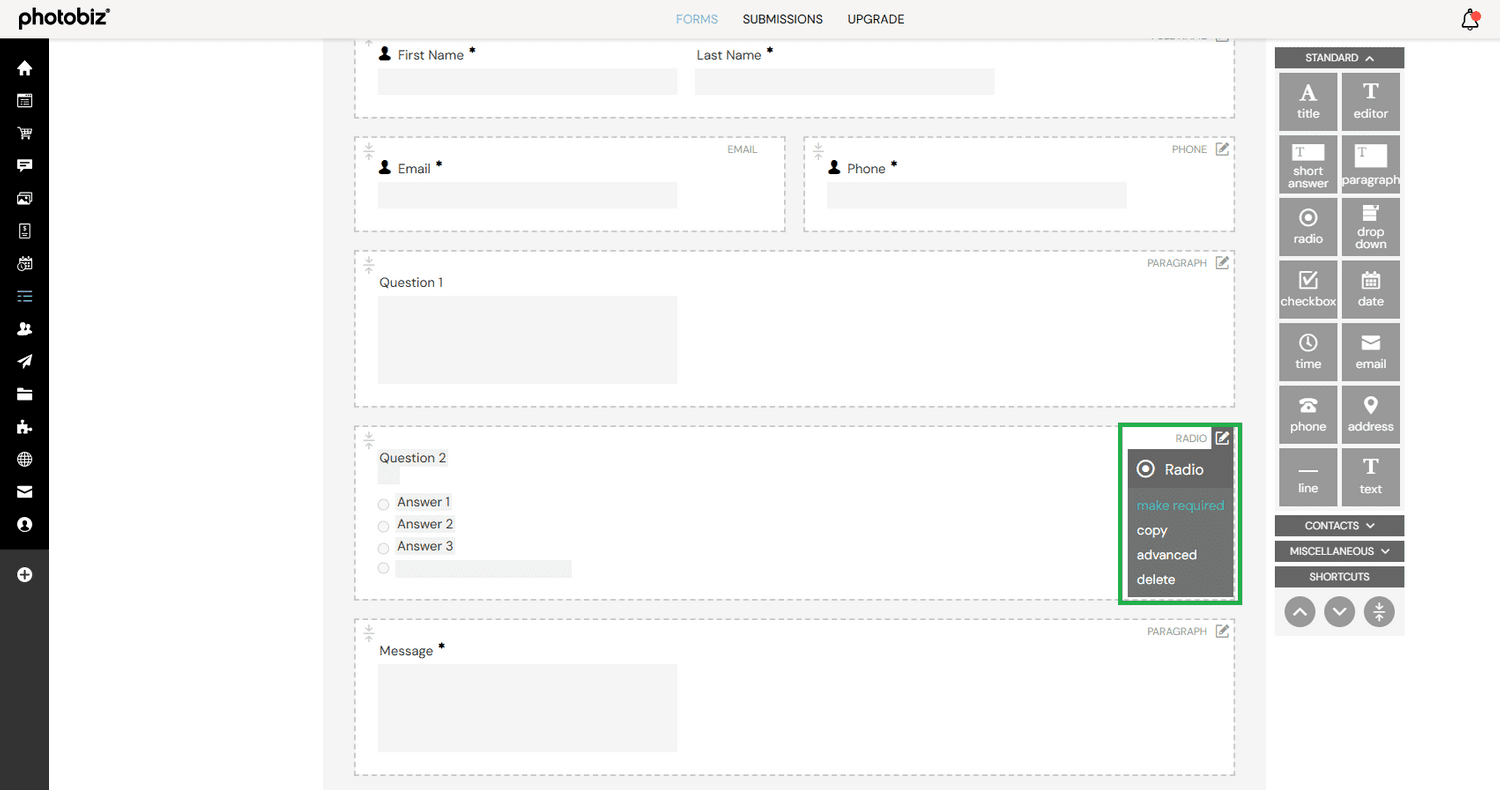The height and width of the screenshot is (790, 1500).
Task: Open the Forms tab
Action: (697, 20)
